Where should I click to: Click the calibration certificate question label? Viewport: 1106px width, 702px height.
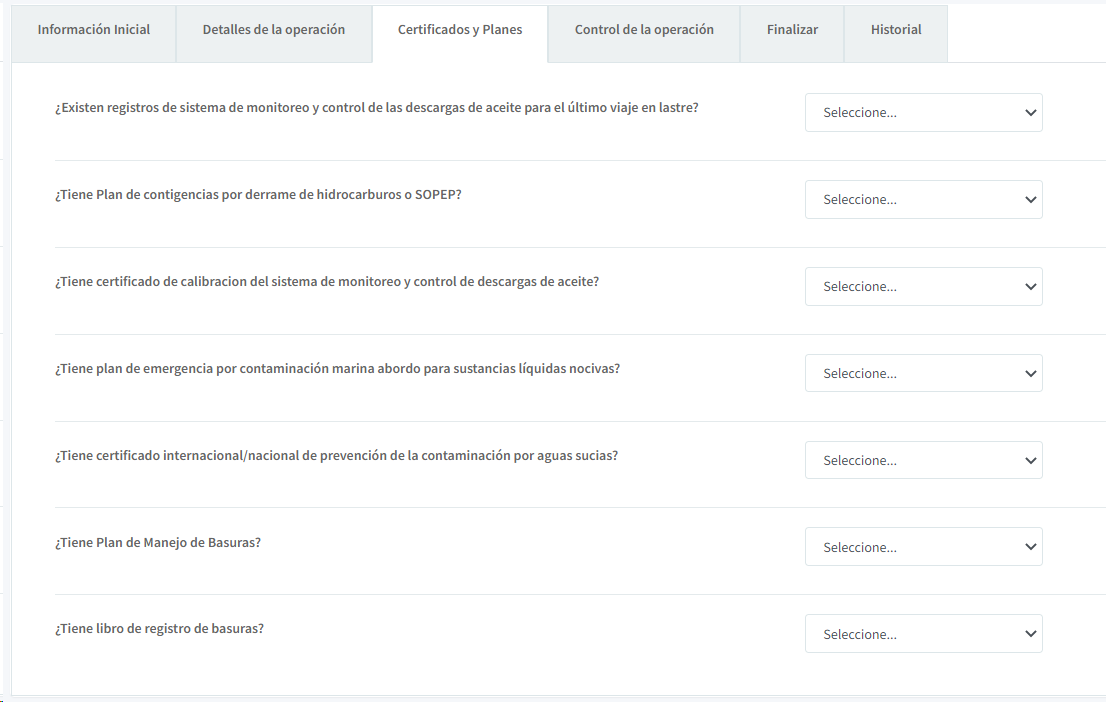tap(327, 282)
